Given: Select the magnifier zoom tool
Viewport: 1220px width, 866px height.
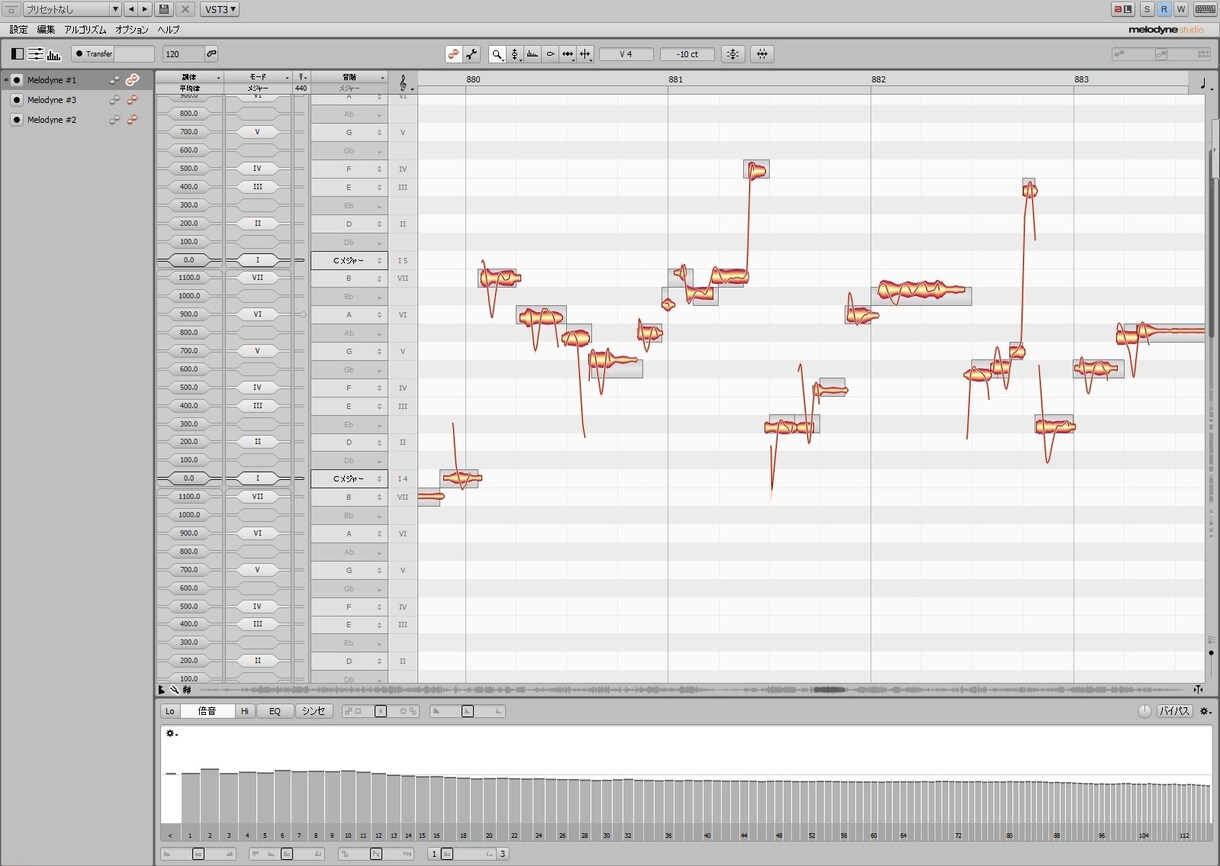Looking at the screenshot, I should click(497, 54).
